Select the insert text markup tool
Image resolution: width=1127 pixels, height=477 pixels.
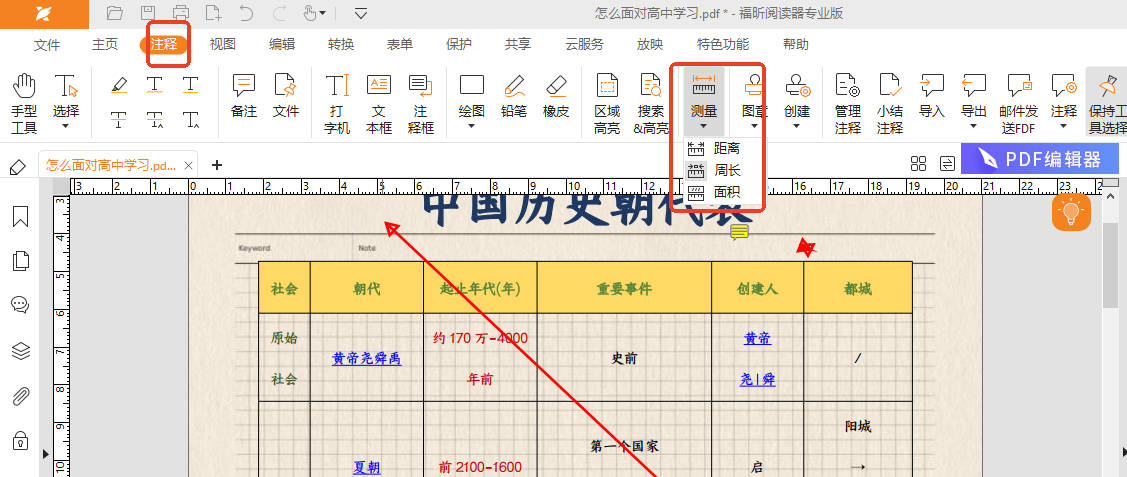point(190,119)
